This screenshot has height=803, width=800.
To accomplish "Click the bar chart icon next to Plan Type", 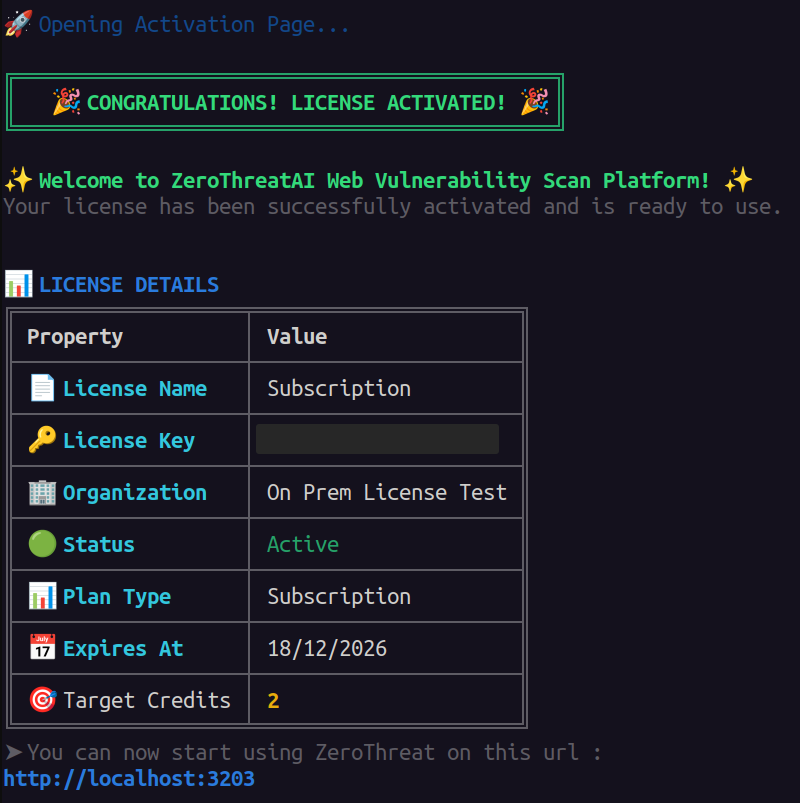I will click(43, 596).
